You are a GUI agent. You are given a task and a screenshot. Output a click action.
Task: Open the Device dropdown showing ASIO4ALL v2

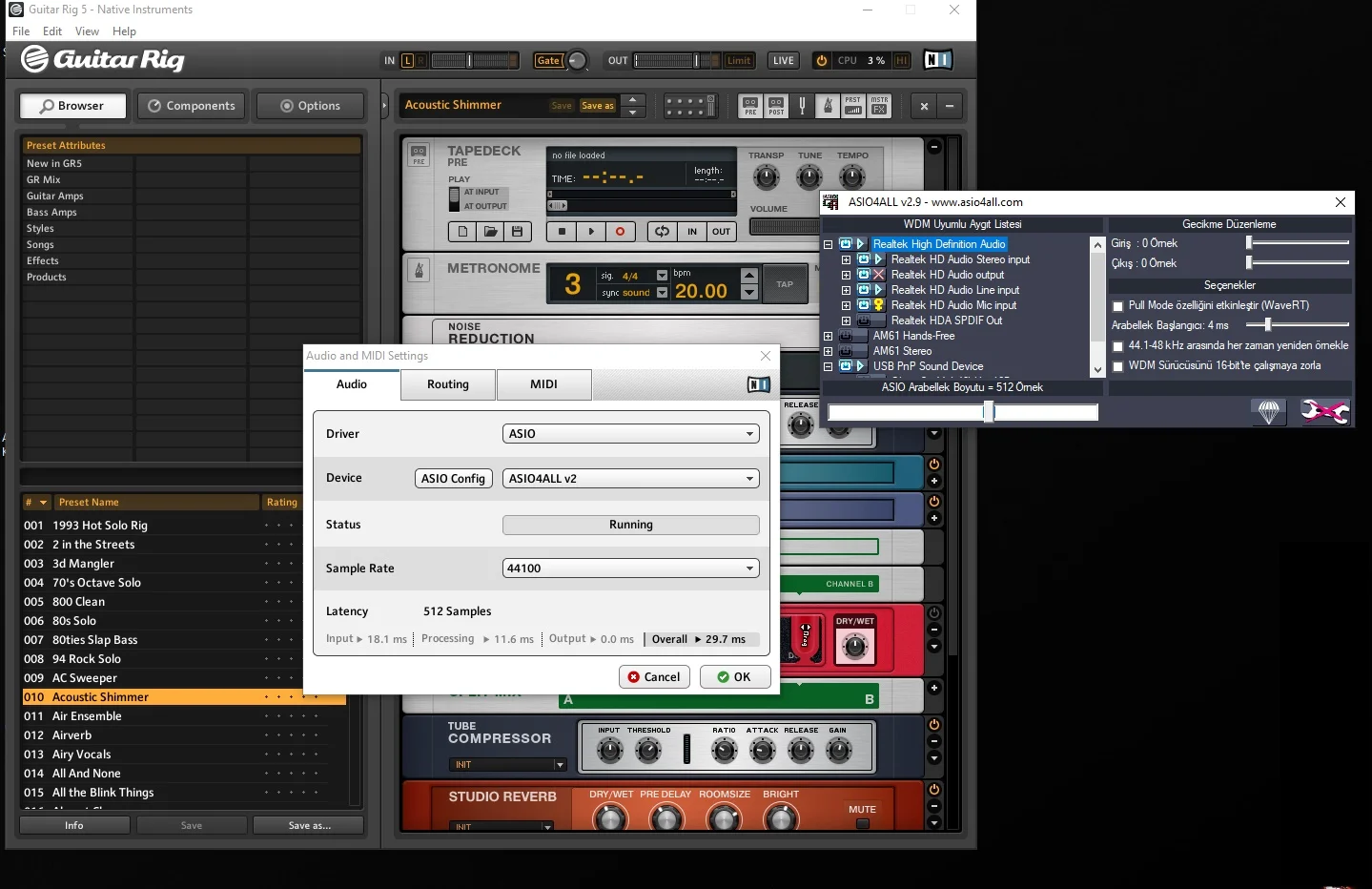click(x=631, y=479)
